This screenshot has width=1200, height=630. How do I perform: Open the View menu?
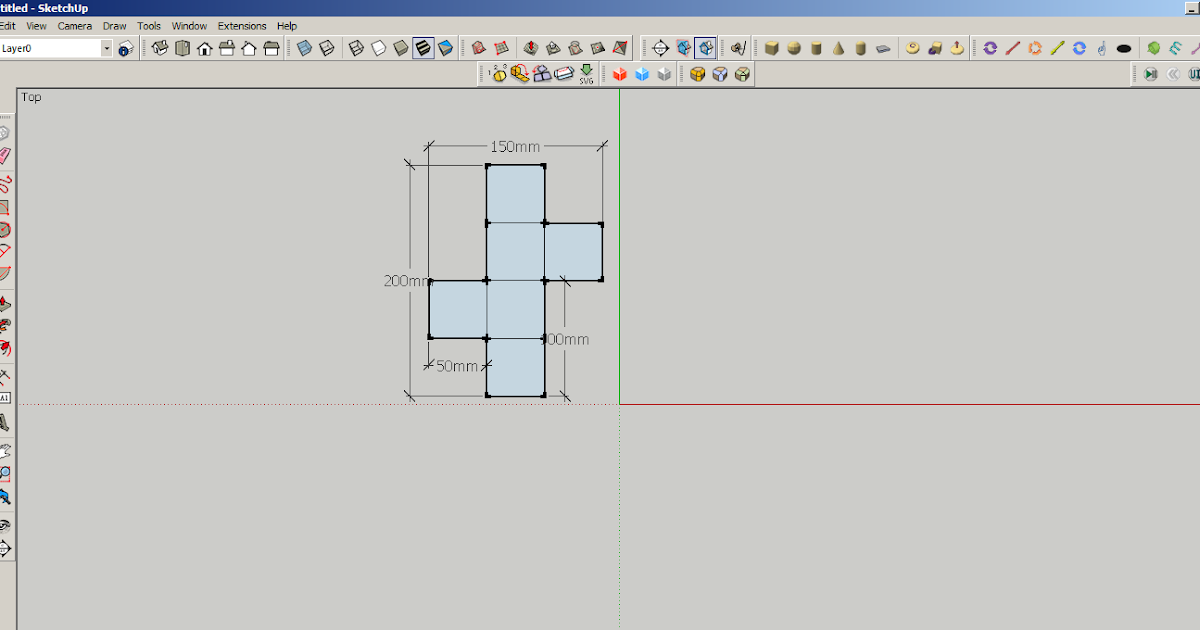click(36, 26)
